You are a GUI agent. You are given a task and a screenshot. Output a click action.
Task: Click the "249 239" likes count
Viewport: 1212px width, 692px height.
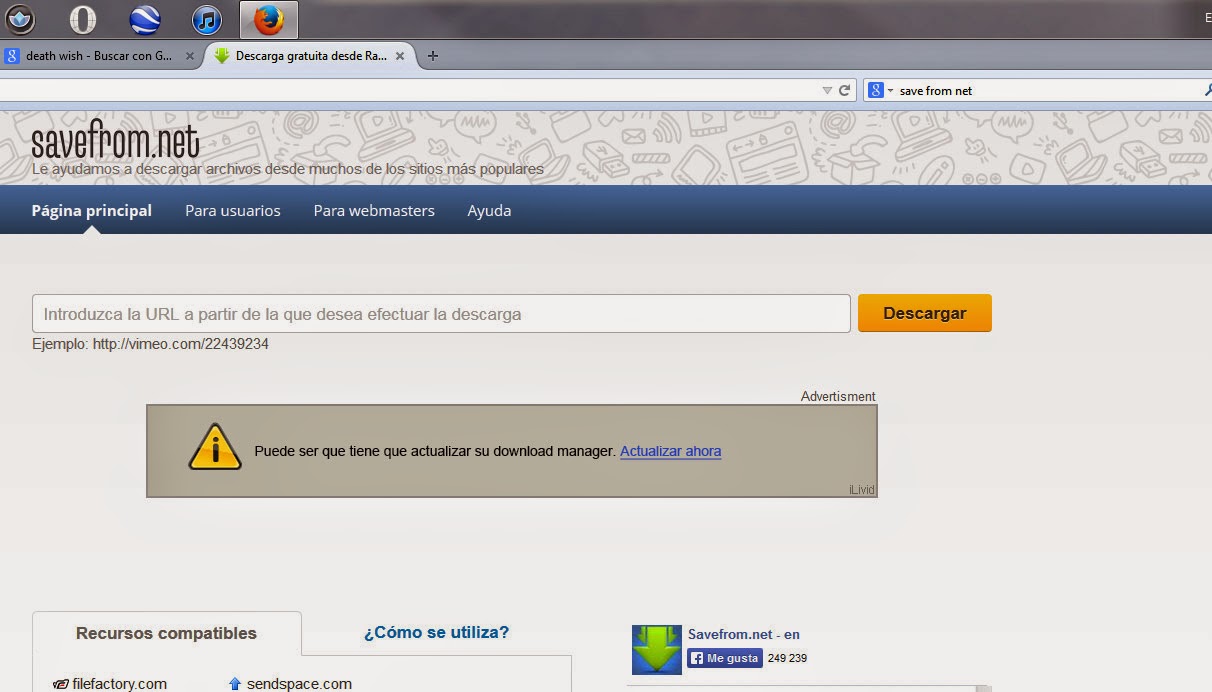pyautogui.click(x=787, y=658)
